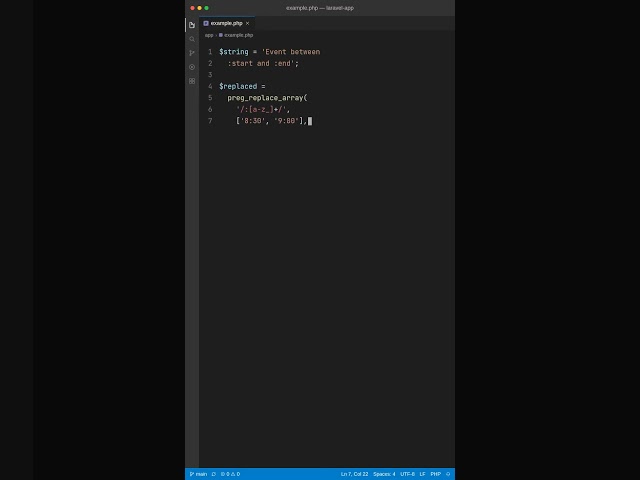Click the 'app' breadcrumb segment
640x480 pixels.
(x=209, y=35)
